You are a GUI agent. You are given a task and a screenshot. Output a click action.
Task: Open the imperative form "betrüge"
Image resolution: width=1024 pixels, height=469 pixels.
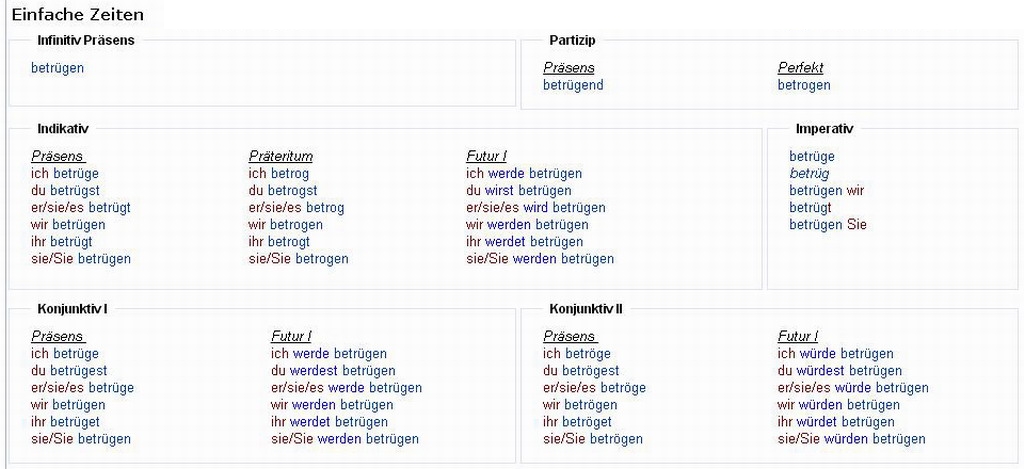811,156
